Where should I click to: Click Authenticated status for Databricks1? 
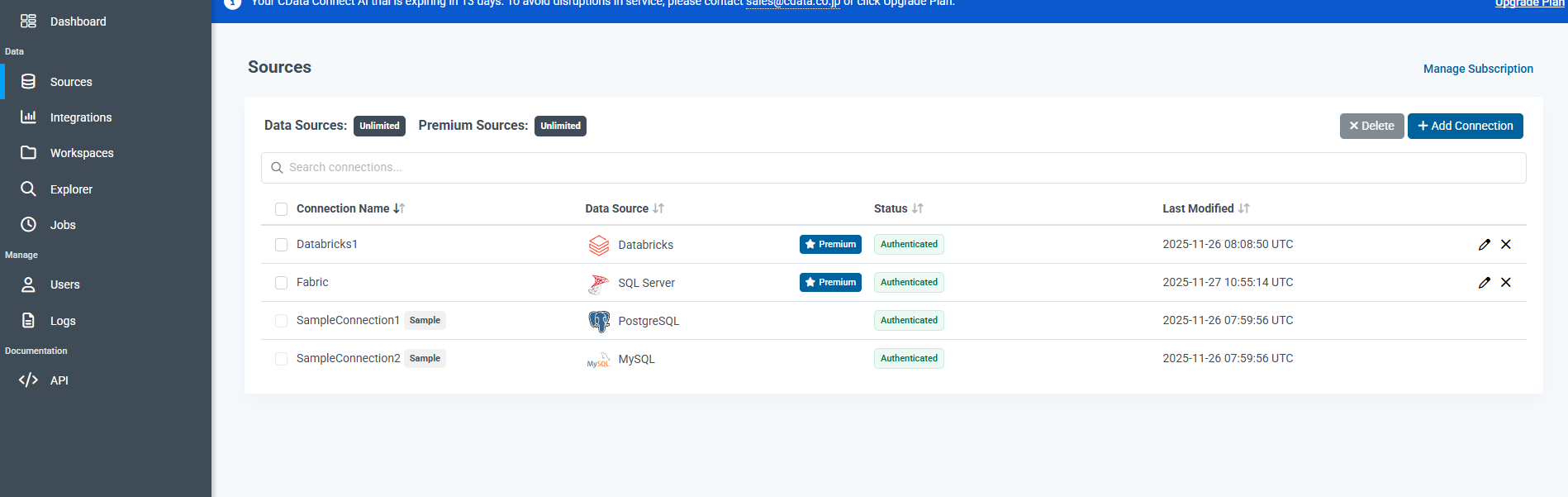pos(909,244)
